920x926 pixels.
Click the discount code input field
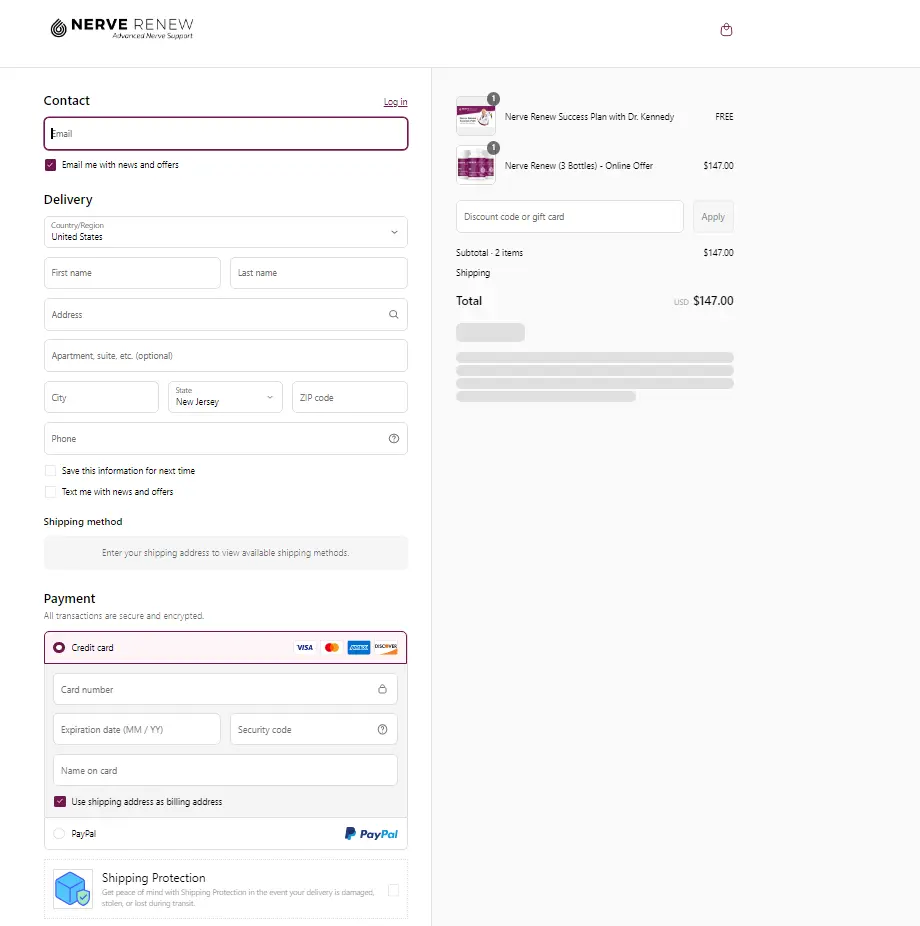click(569, 216)
